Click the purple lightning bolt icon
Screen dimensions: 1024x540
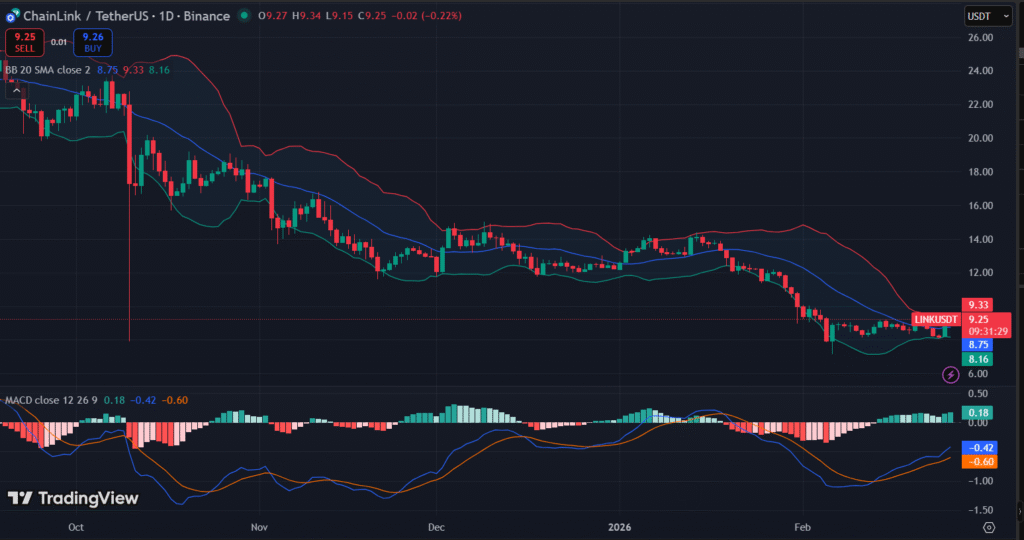tap(950, 375)
